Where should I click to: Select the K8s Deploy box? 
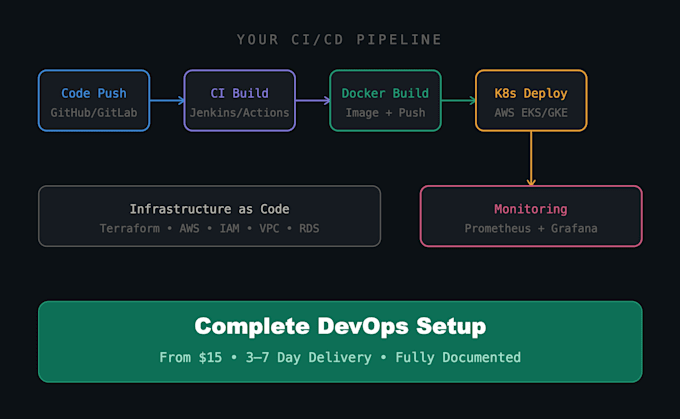(x=531, y=101)
